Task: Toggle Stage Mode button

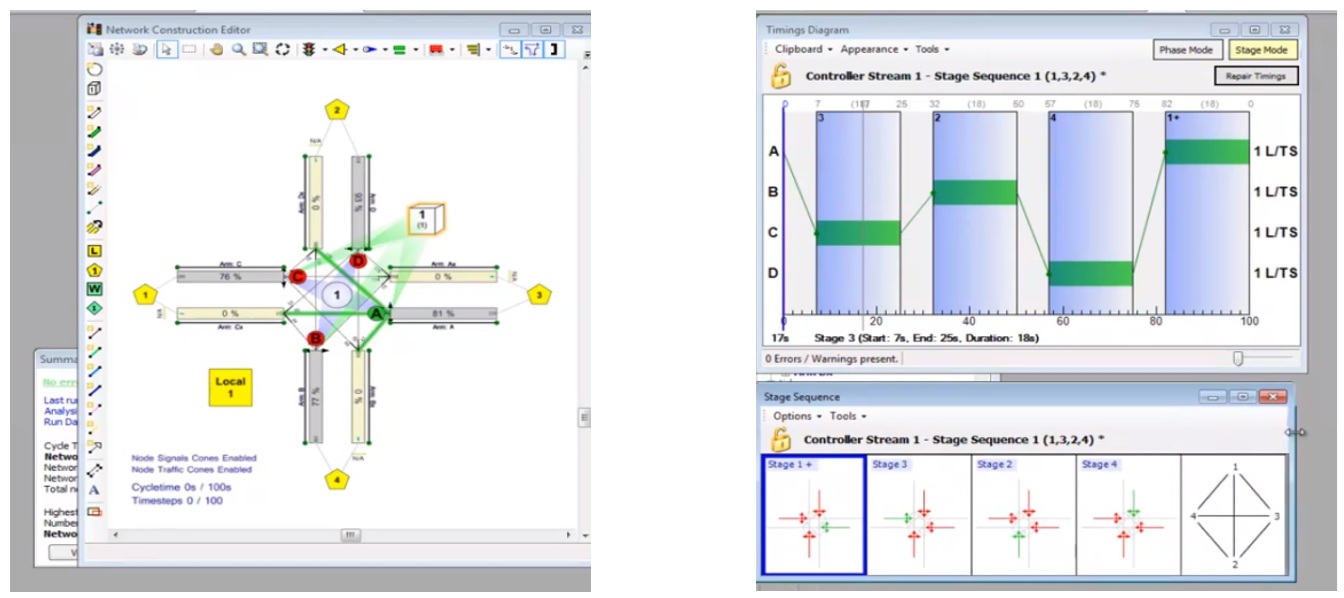Action: (1262, 50)
